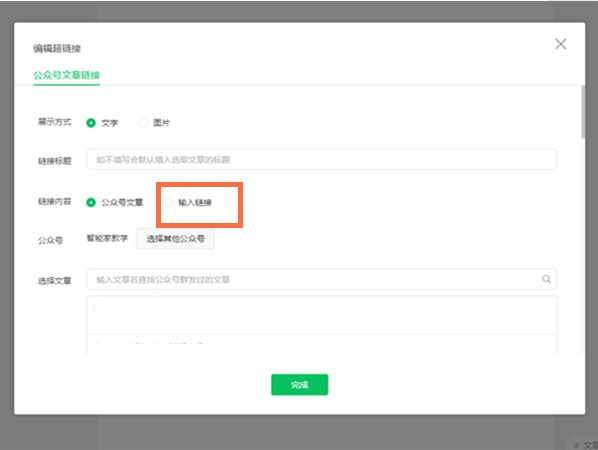Focus the 链接标题 text input field
The width and height of the screenshot is (598, 450).
pos(322,159)
